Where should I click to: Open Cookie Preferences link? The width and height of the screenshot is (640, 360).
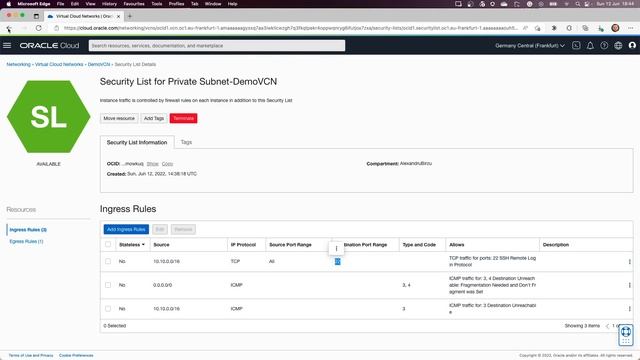tap(76, 356)
